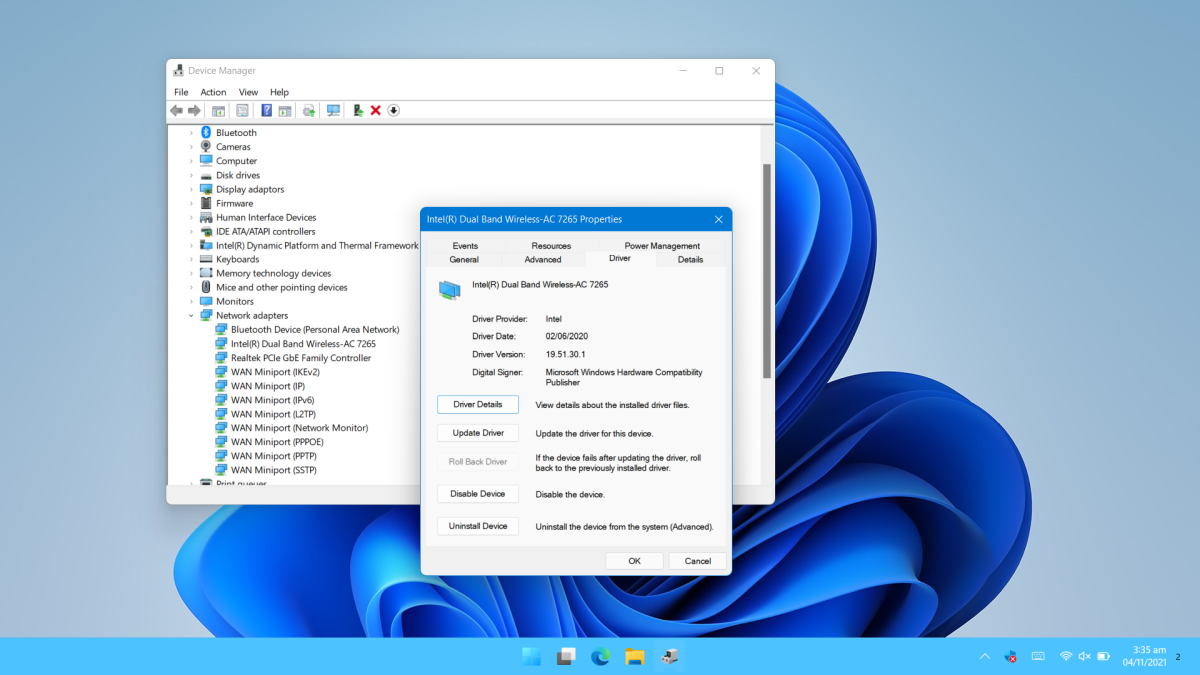Viewport: 1200px width, 675px height.
Task: Click the Wi-Fi icon in system tray
Action: pyautogui.click(x=1066, y=656)
